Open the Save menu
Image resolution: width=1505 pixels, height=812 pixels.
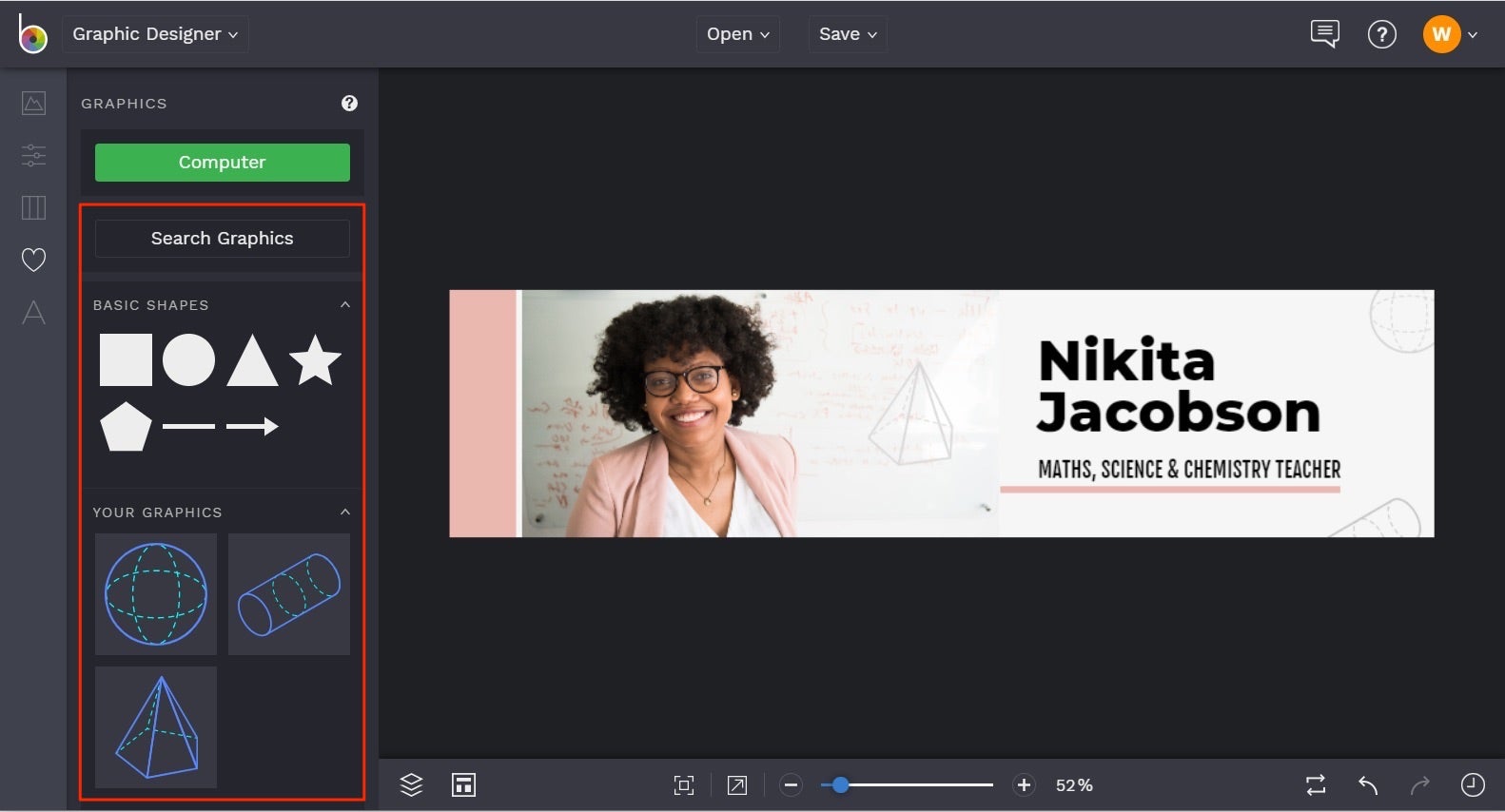[x=847, y=34]
